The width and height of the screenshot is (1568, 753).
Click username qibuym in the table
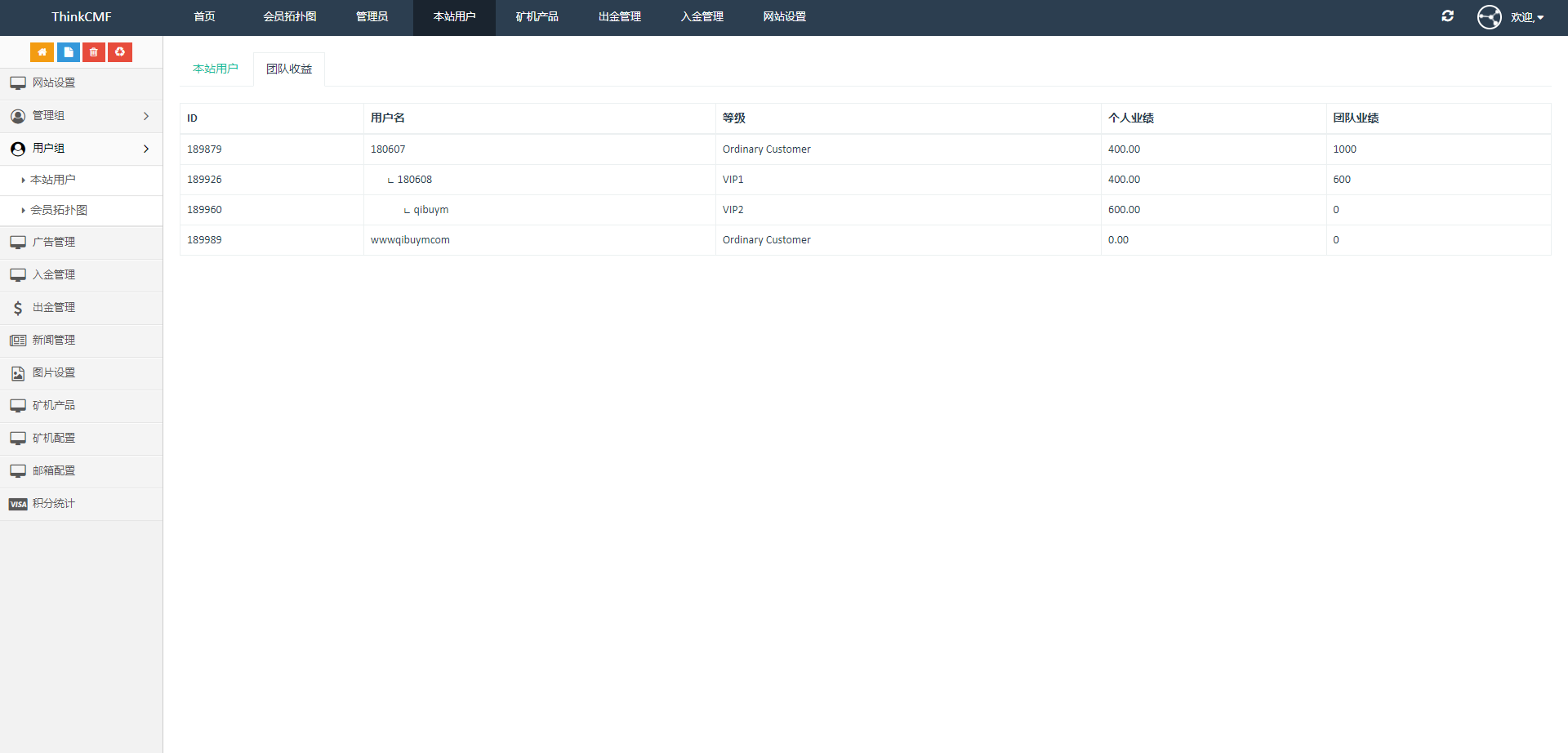click(430, 210)
